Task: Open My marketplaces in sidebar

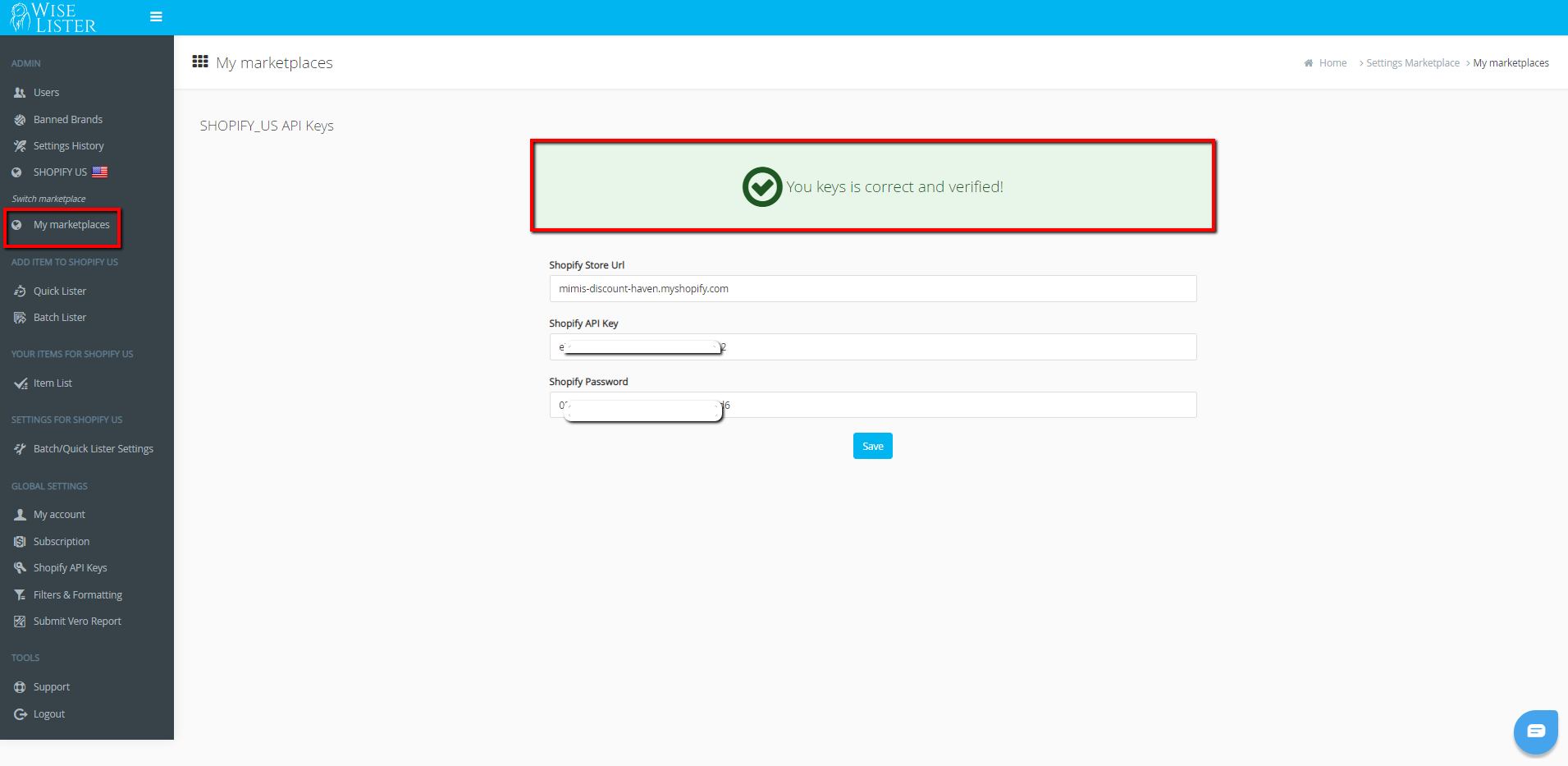Action: click(71, 225)
